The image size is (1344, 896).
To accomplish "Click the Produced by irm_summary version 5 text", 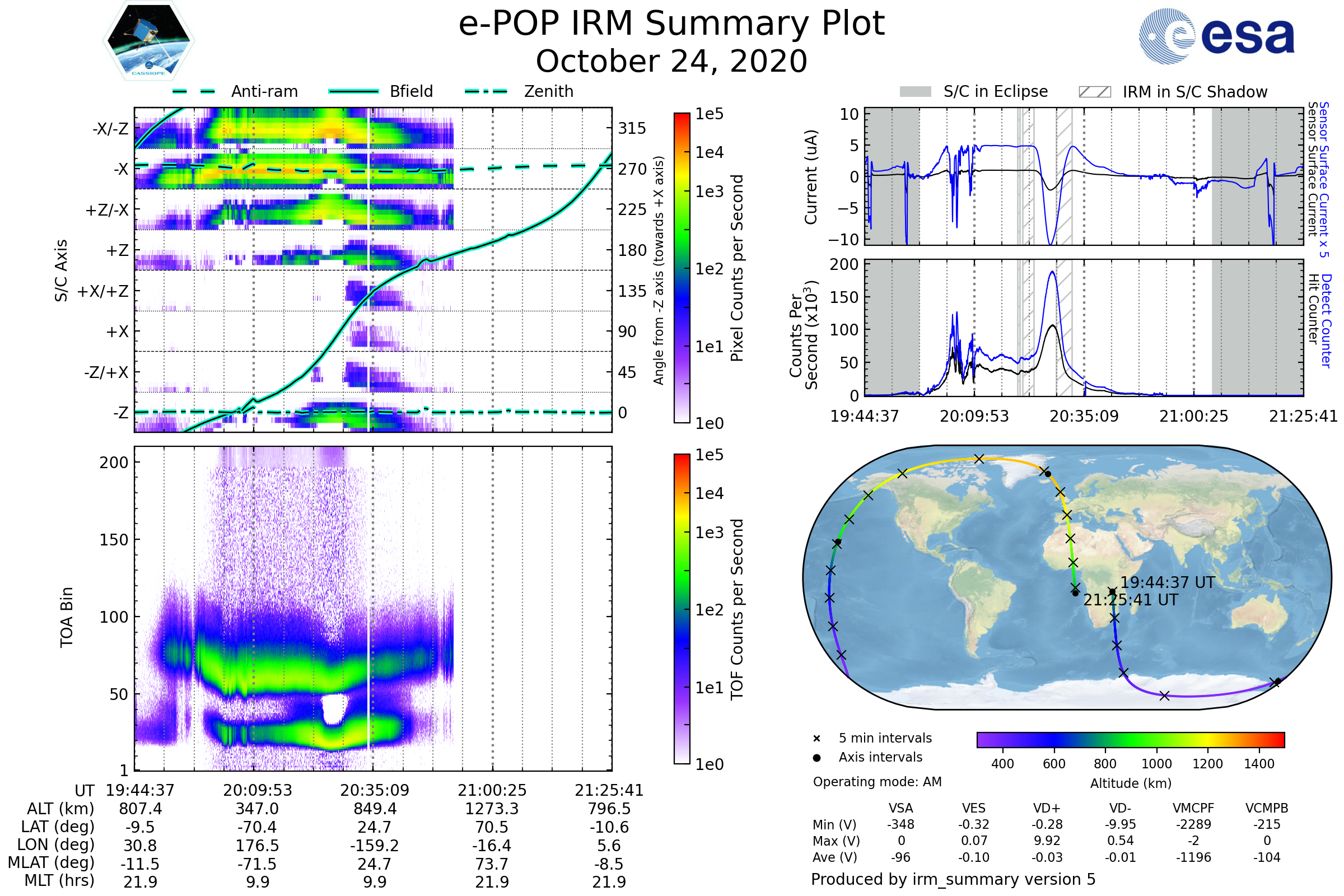I will coord(953,879).
